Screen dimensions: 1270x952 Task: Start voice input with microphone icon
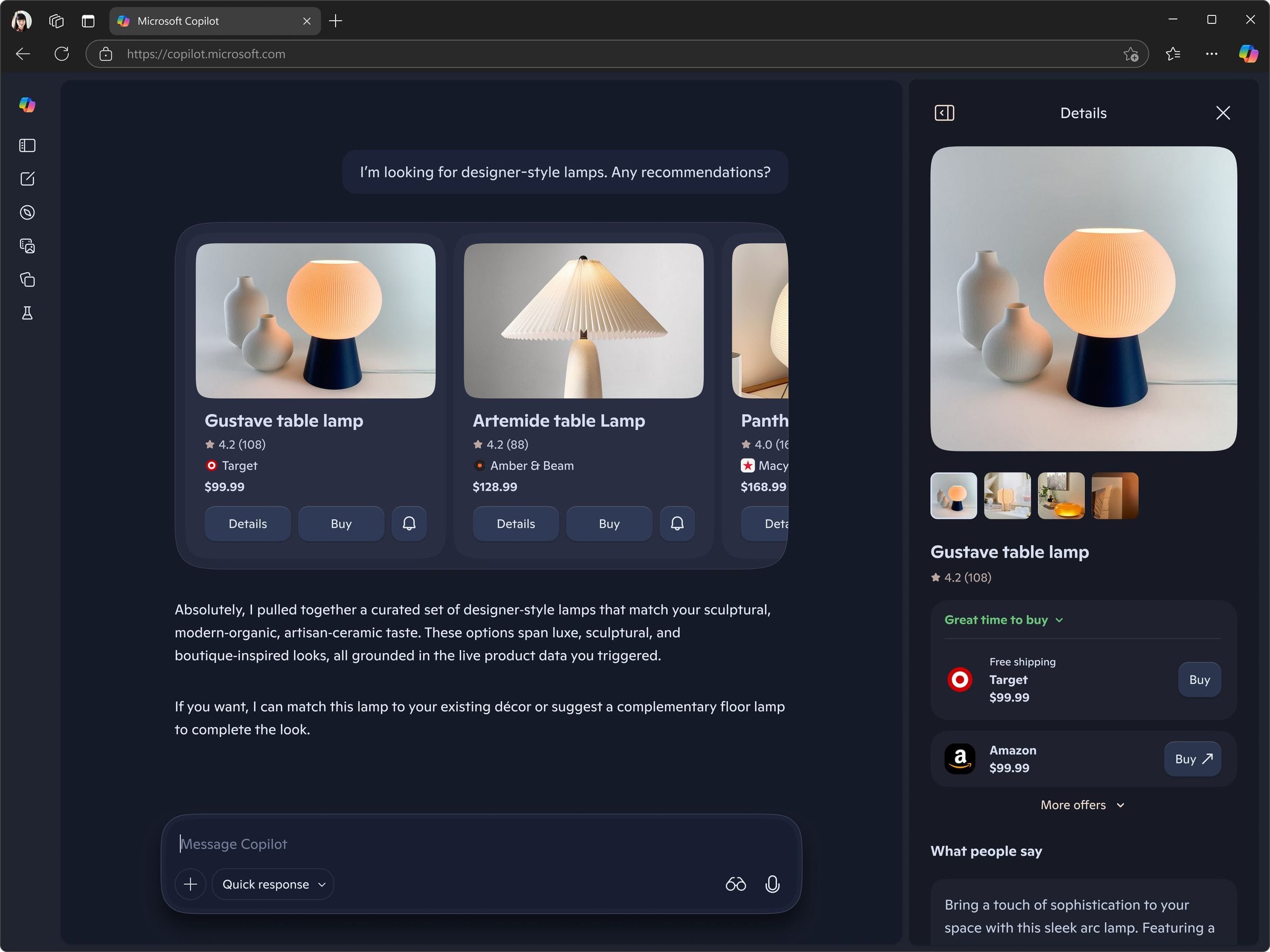click(772, 884)
